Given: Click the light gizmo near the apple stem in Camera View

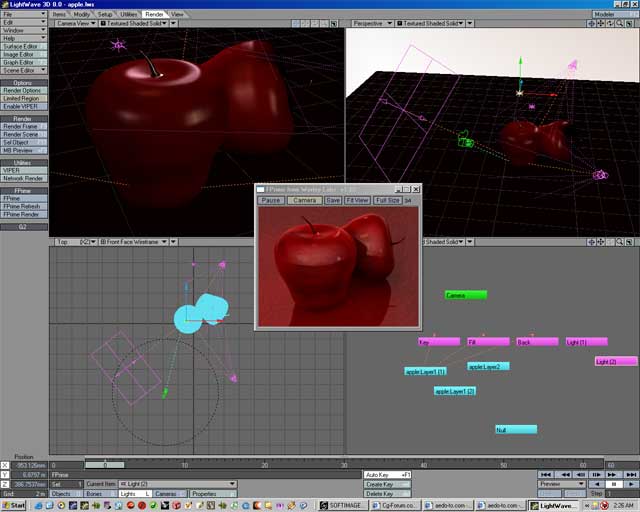Looking at the screenshot, I should click(x=118, y=45).
